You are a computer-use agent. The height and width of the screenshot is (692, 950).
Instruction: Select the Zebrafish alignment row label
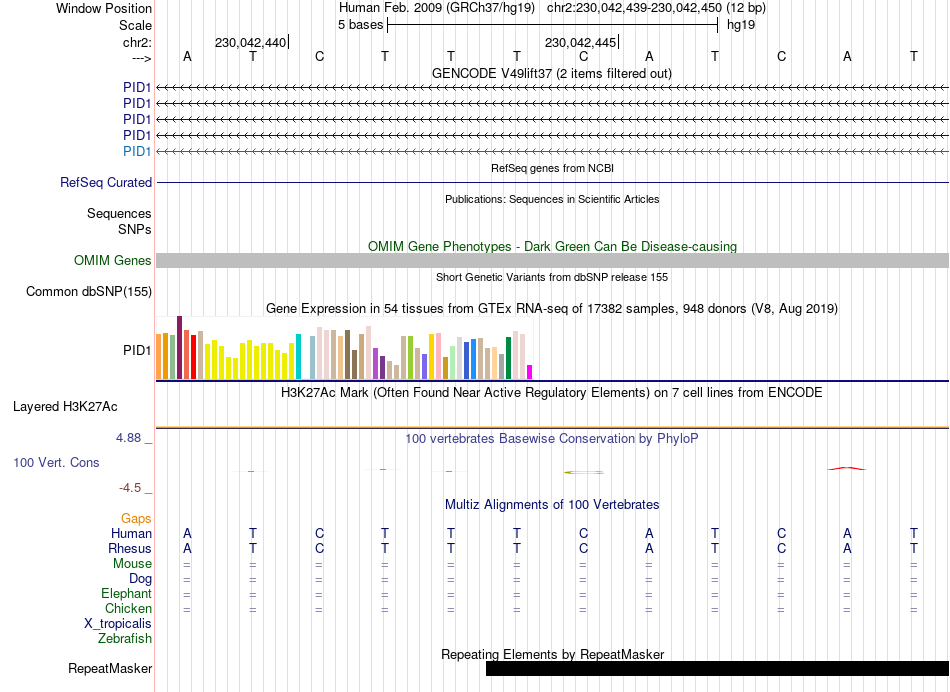point(125,638)
